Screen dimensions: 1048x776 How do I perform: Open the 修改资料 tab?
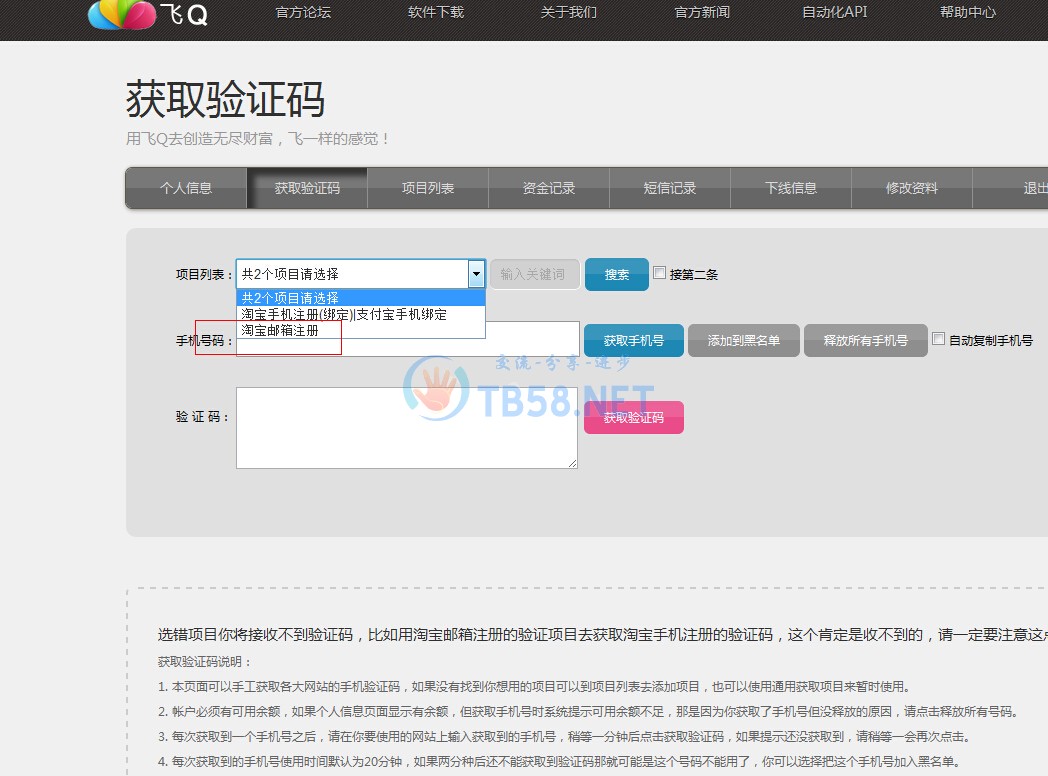point(912,188)
